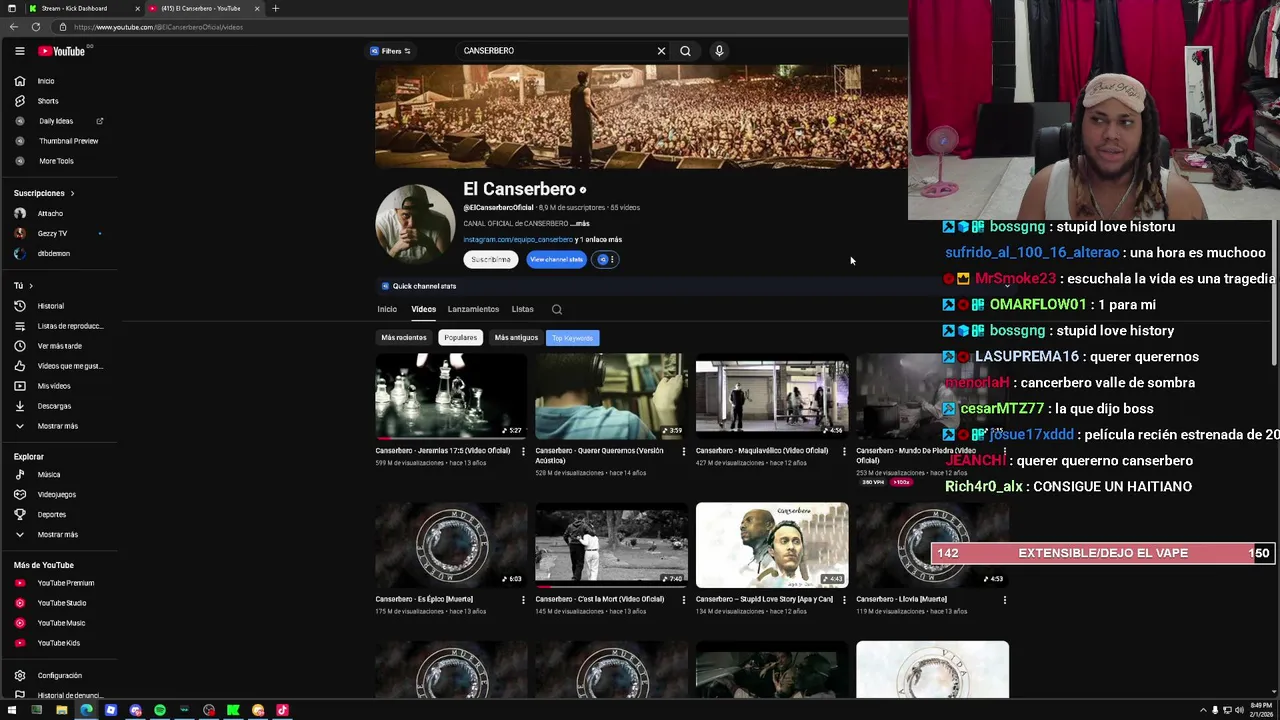1280x720 pixels.
Task: Open the Attacho subscription channel
Action: [x=50, y=213]
